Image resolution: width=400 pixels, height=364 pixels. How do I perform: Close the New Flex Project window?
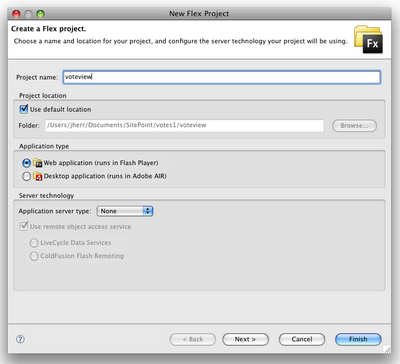point(16,14)
